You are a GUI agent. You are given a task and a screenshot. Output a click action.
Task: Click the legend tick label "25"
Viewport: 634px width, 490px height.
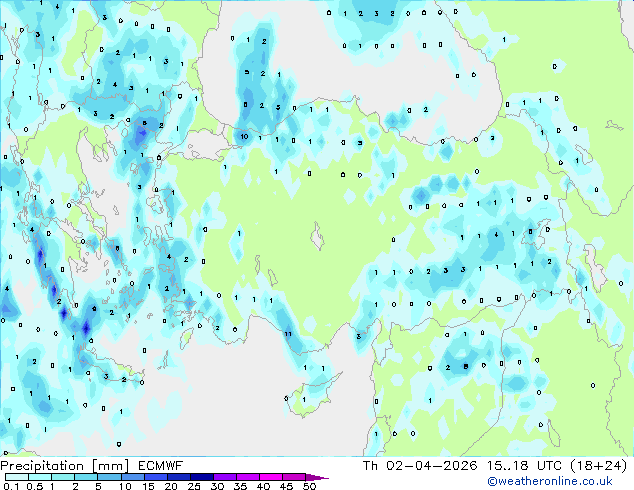tap(194, 486)
